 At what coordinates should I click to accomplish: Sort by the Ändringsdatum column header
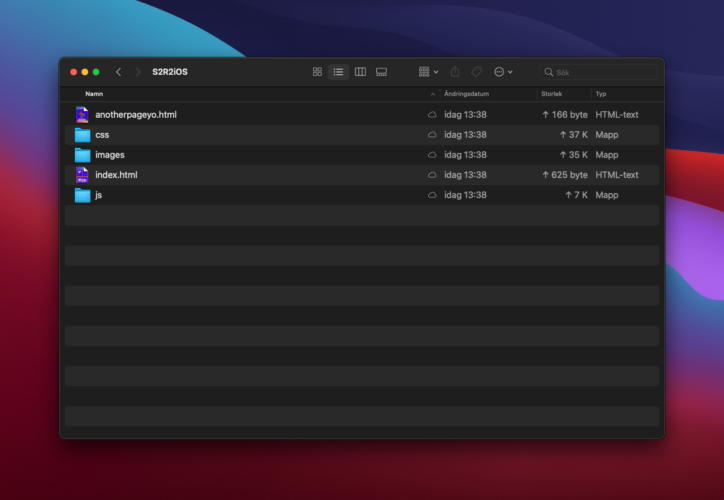click(466, 94)
